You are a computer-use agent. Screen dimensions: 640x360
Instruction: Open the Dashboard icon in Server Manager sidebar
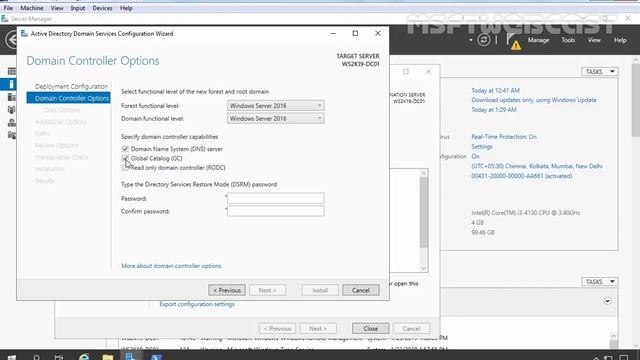pos(11,71)
